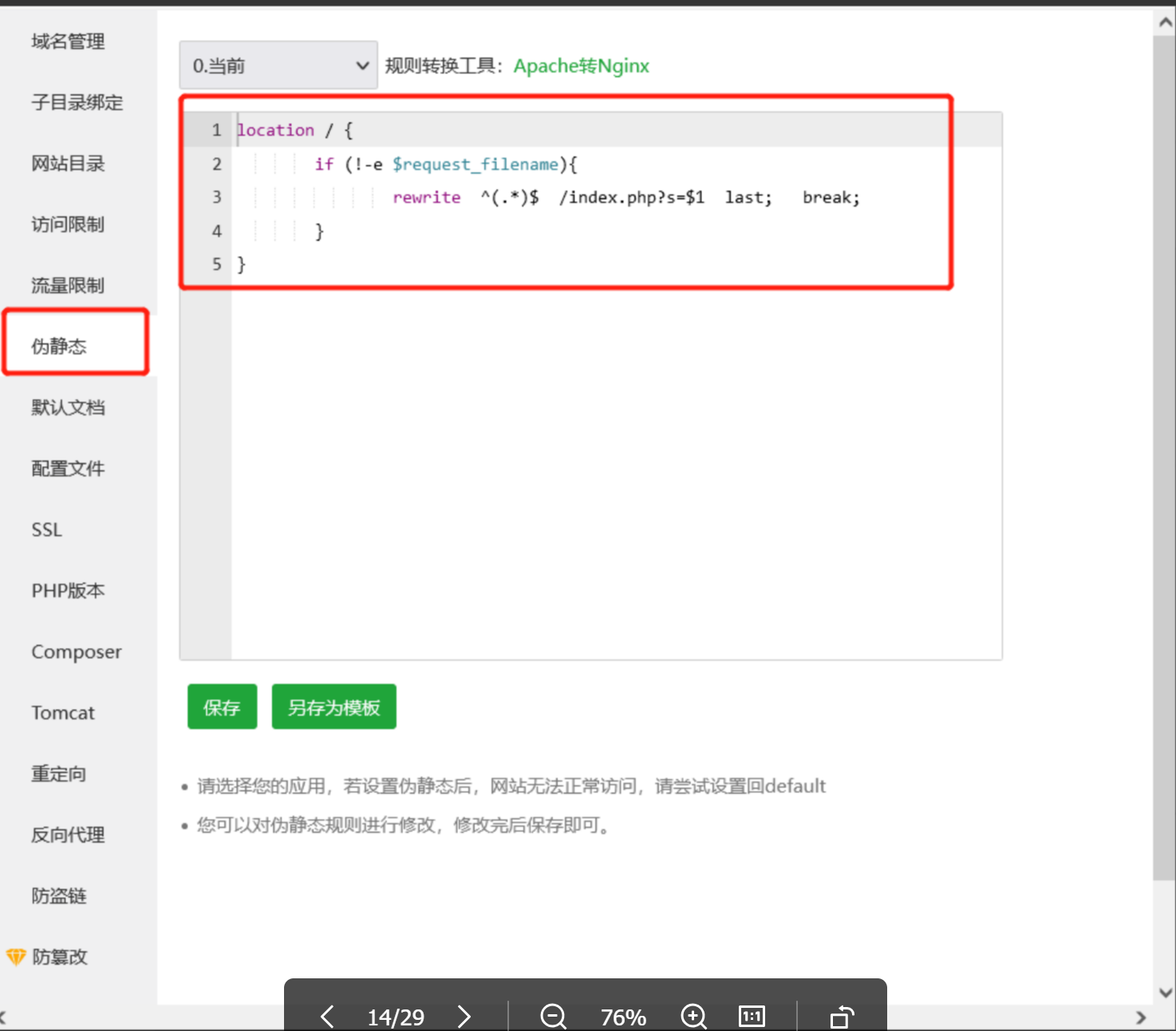Image resolution: width=1176 pixels, height=1031 pixels.
Task: Rotate the image in viewer
Action: pos(842,1017)
